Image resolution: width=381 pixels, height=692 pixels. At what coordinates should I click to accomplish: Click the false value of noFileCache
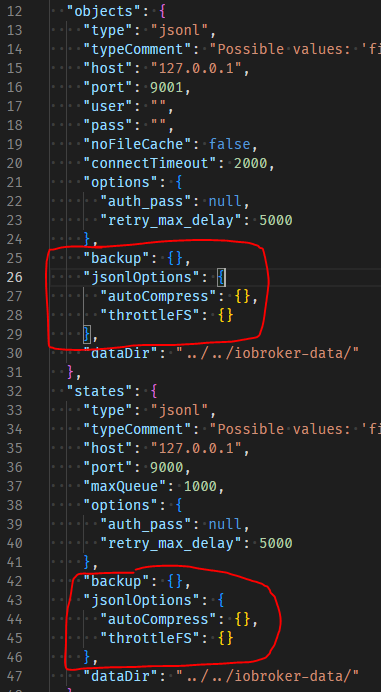[229, 144]
